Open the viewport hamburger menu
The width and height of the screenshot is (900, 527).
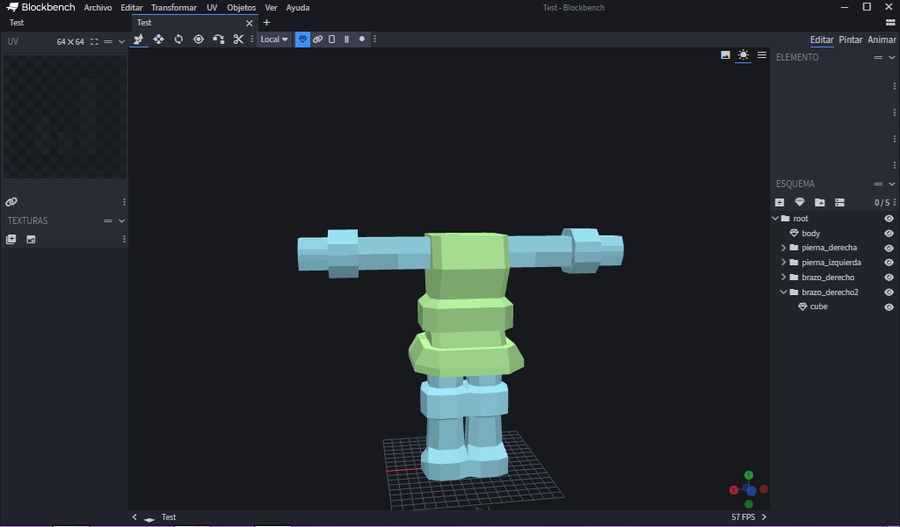point(762,55)
